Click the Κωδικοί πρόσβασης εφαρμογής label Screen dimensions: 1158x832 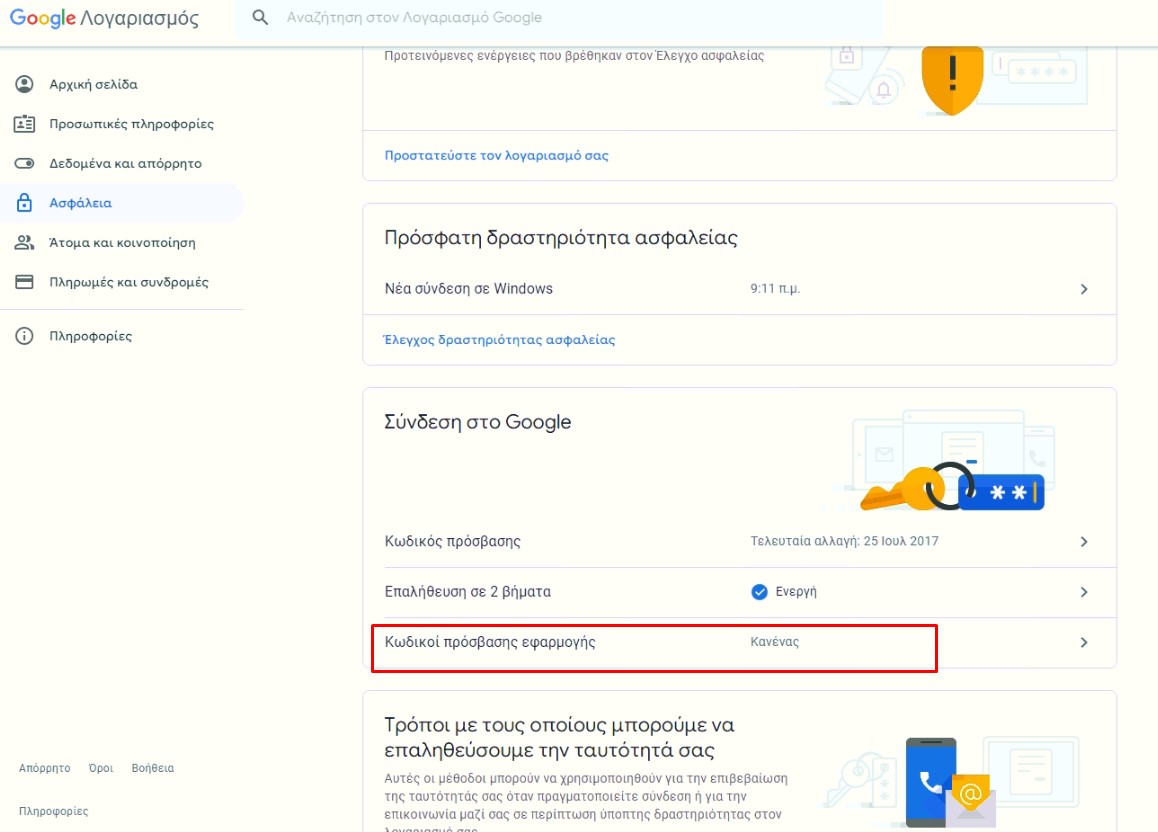[x=490, y=642]
